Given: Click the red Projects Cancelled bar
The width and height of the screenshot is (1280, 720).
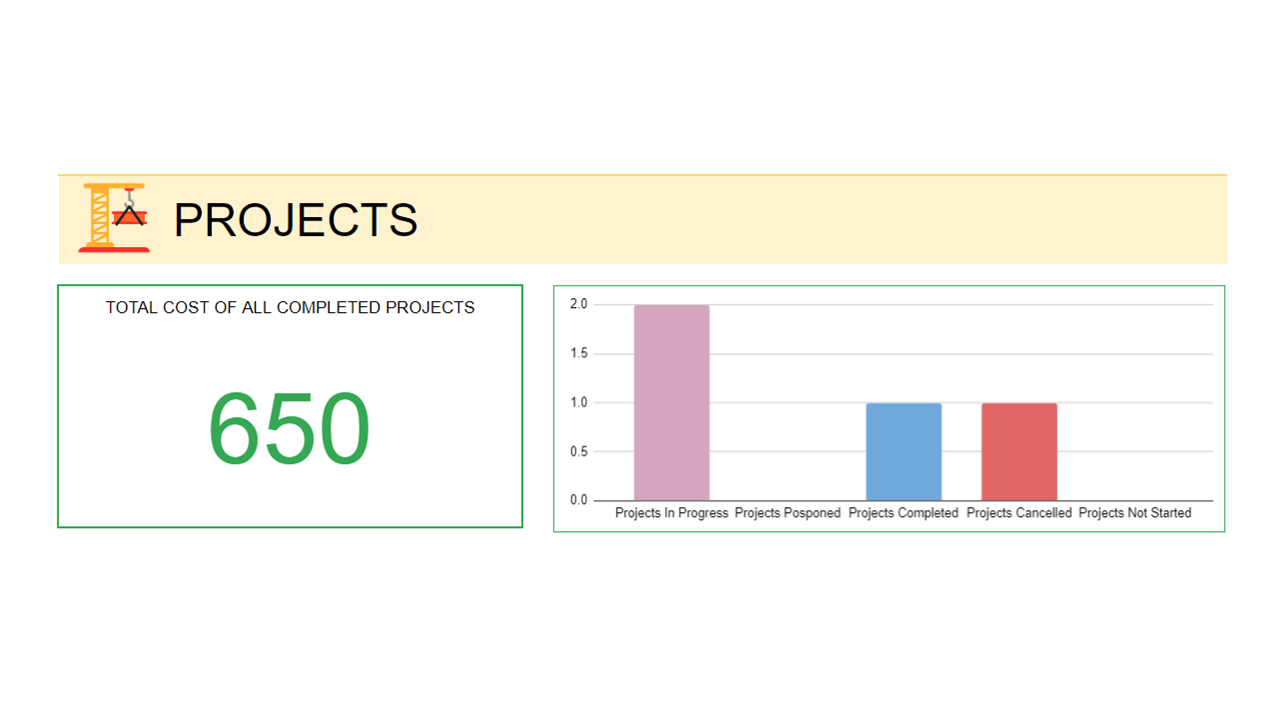Looking at the screenshot, I should 1019,452.
